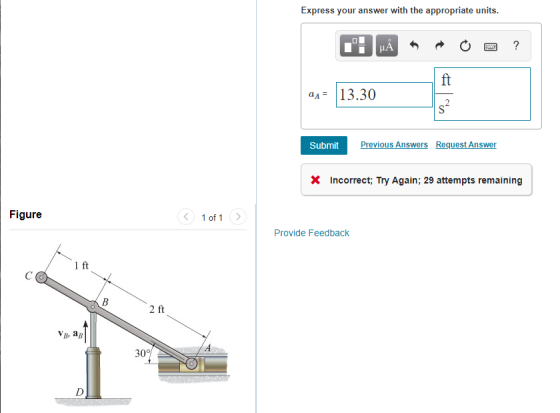Focus the units field showing ft/s²
The image size is (560, 413).
pos(482,94)
